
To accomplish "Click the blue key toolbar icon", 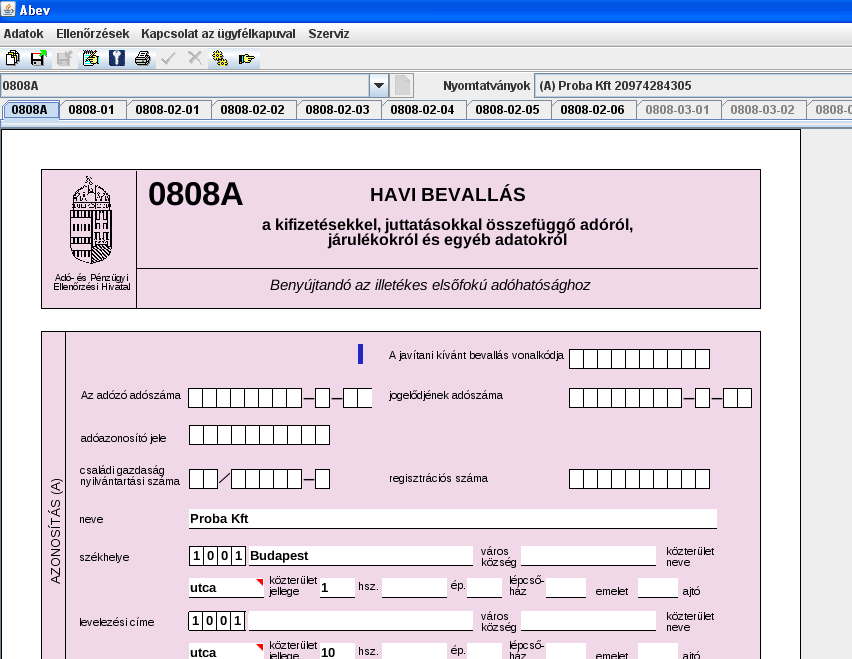I will (x=116, y=58).
